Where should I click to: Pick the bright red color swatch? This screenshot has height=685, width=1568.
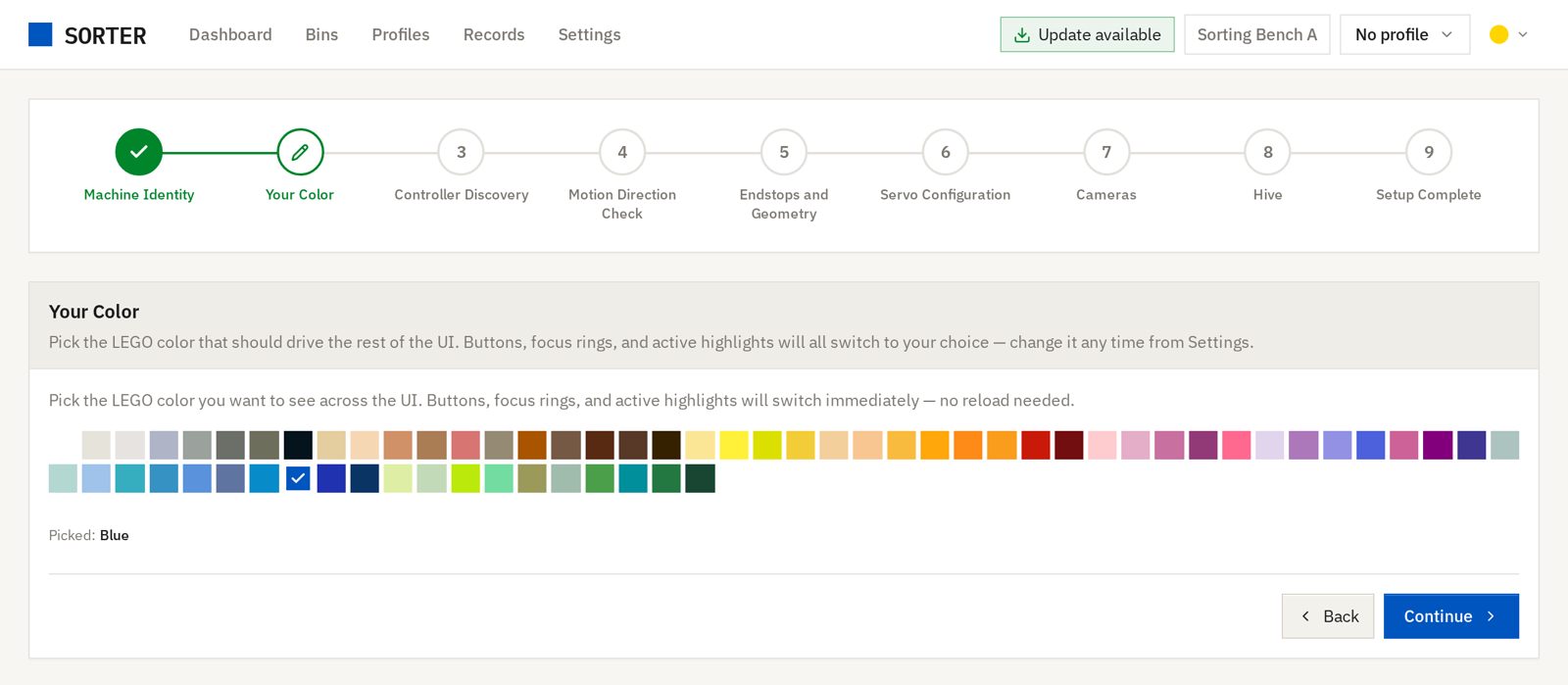tap(1035, 445)
